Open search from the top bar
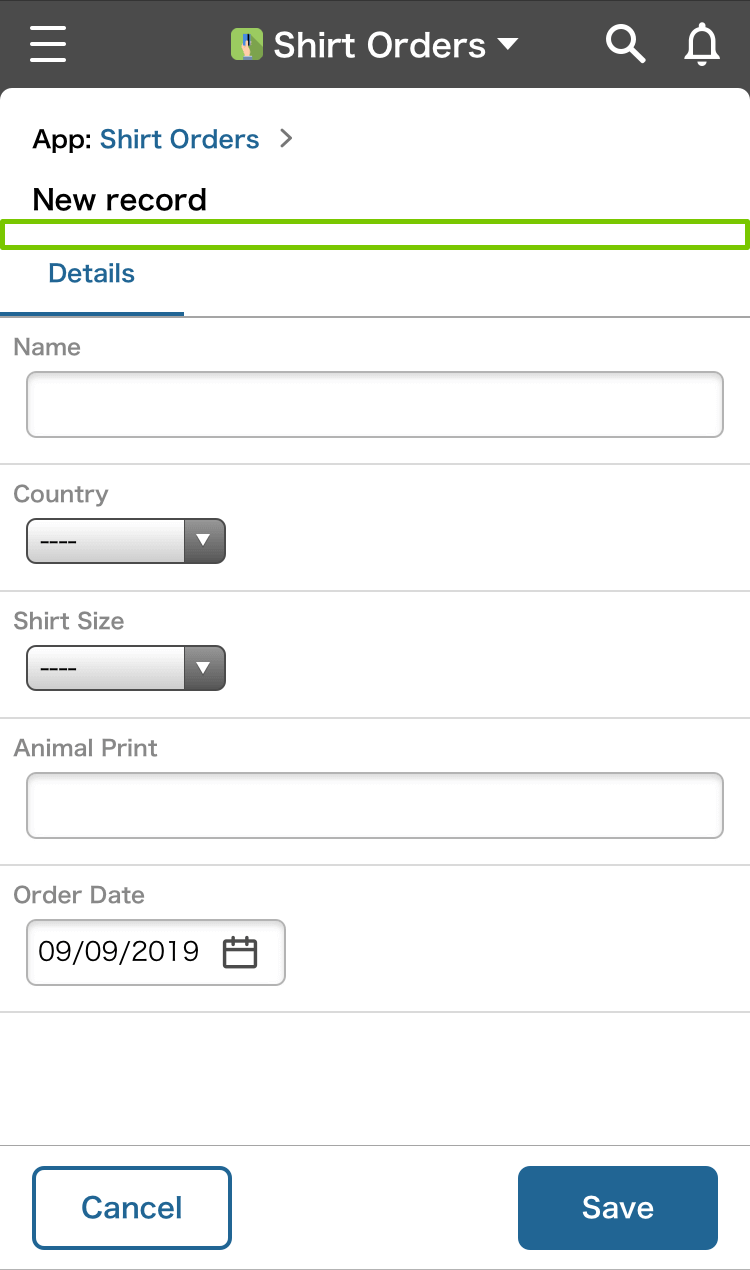750x1270 pixels. [624, 43]
